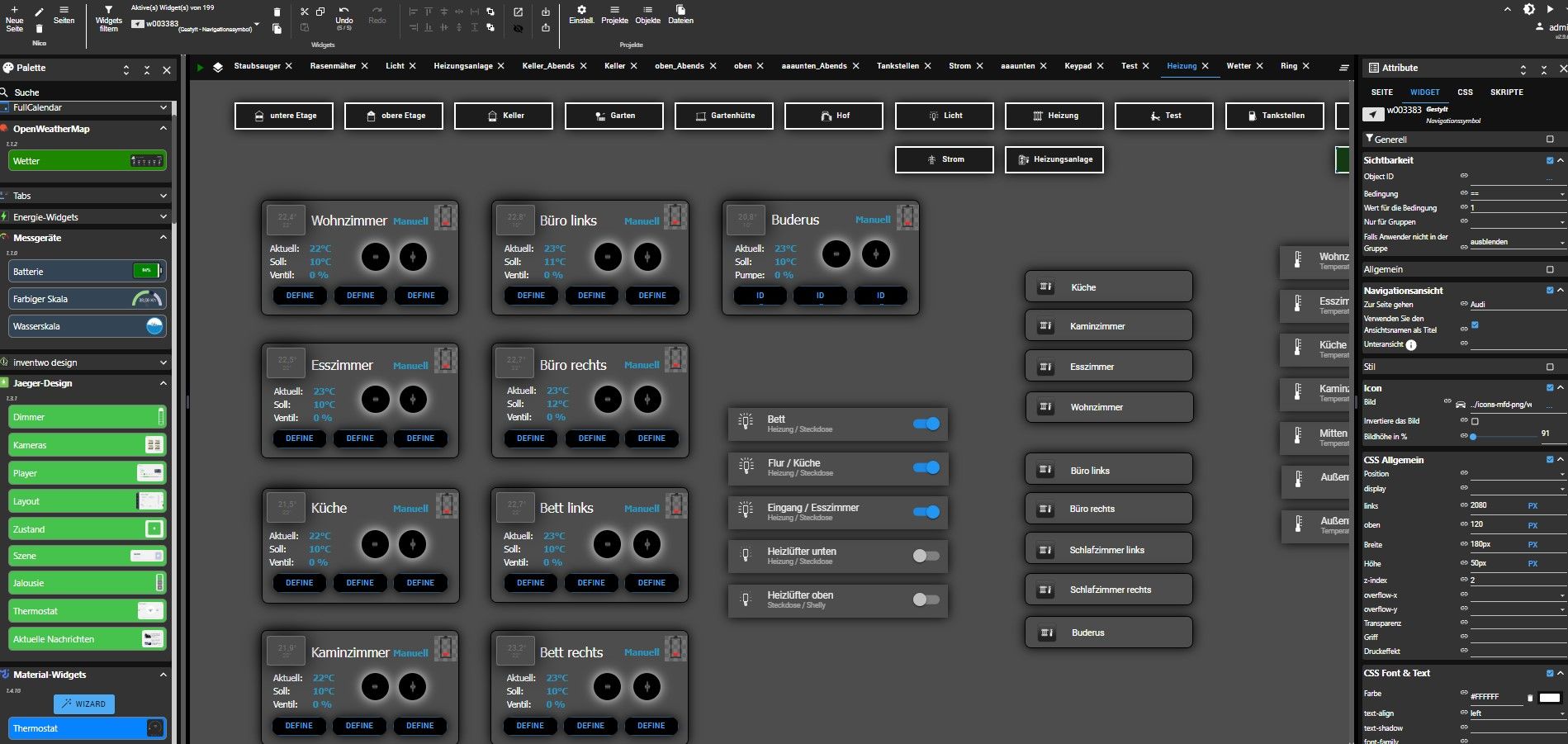Collapse all Attribute sections
1568x744 pixels.
click(1544, 69)
